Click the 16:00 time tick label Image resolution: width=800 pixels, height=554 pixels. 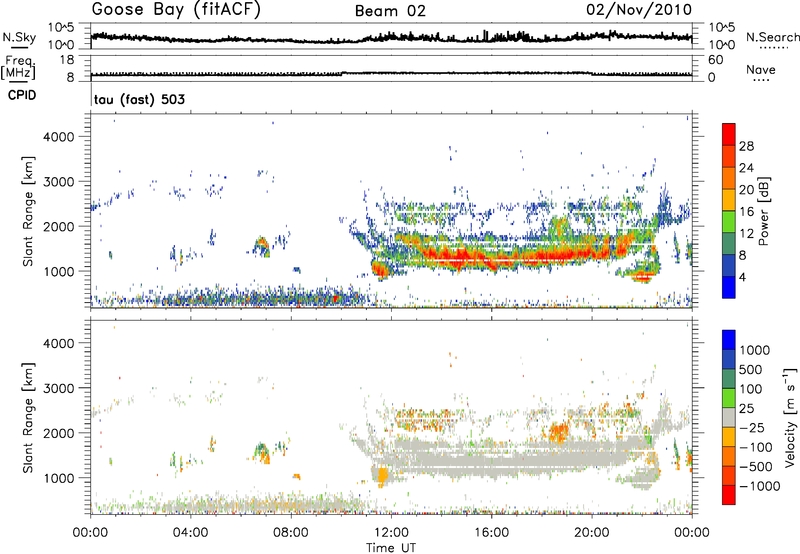pos(491,533)
